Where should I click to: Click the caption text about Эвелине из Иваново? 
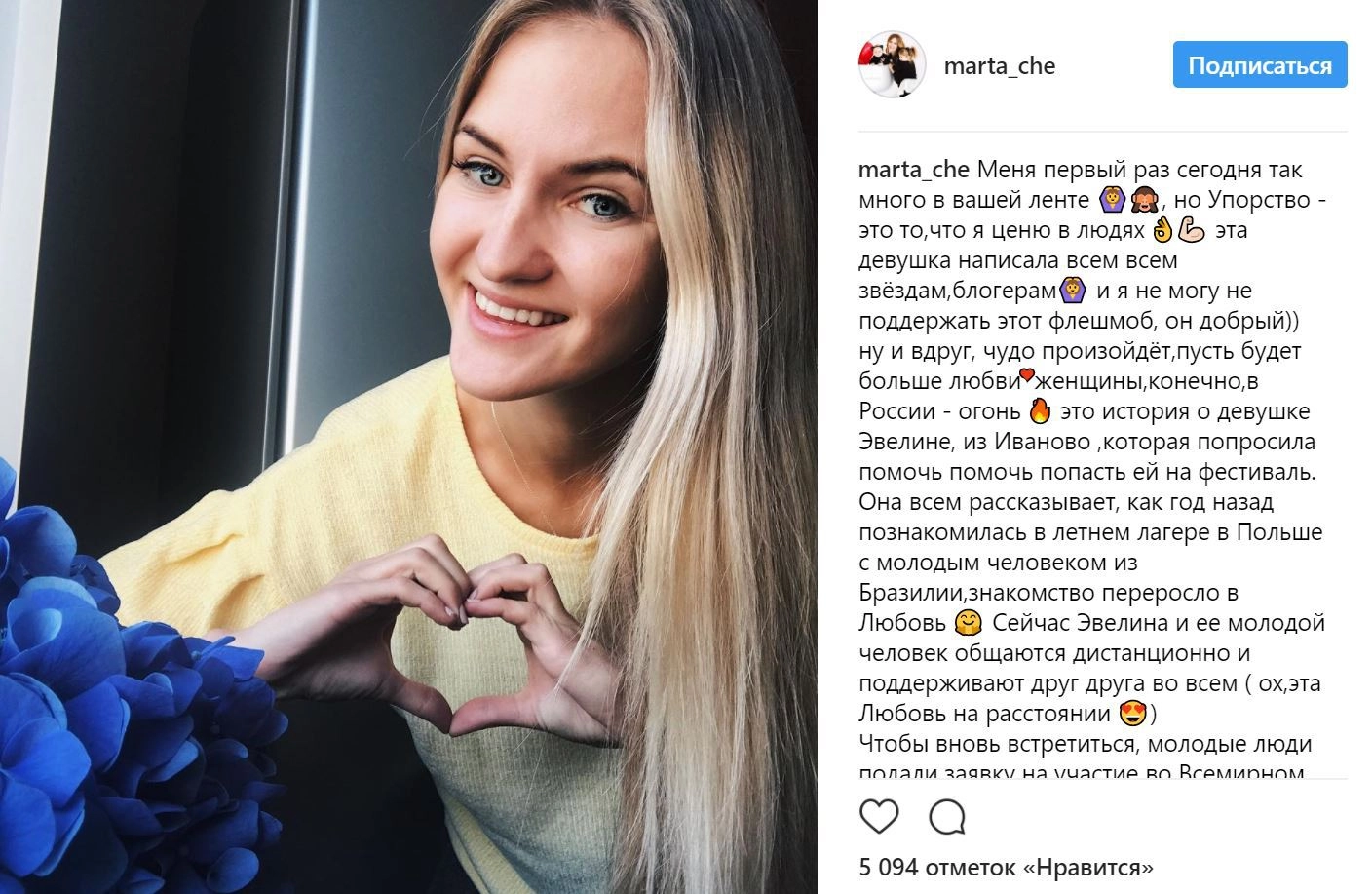[x=1086, y=442]
